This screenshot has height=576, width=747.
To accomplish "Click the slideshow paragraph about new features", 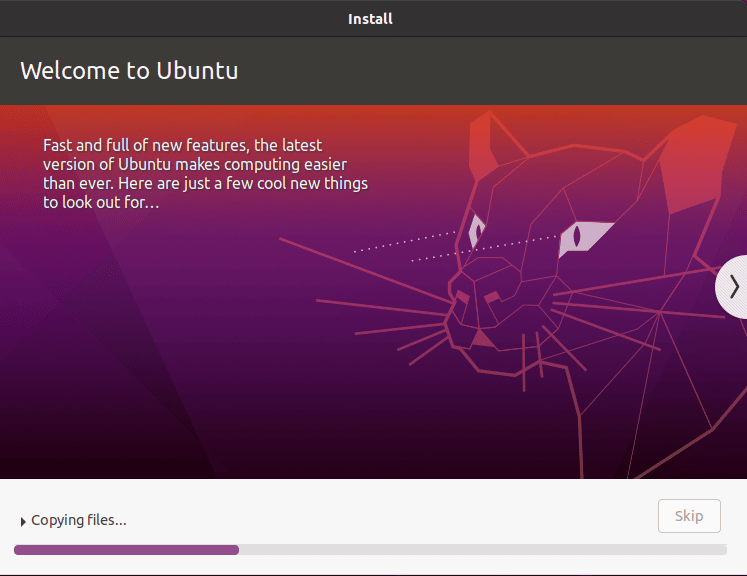I will click(205, 174).
